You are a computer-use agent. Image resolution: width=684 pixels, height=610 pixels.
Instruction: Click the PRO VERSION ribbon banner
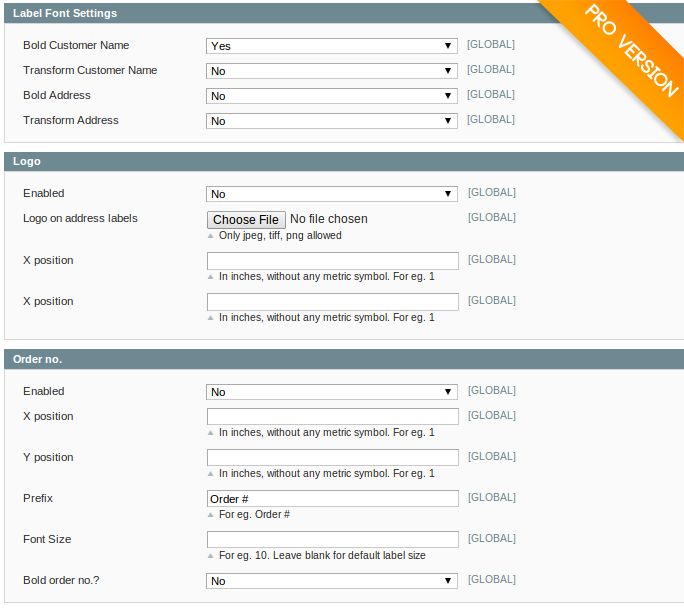pos(630,50)
